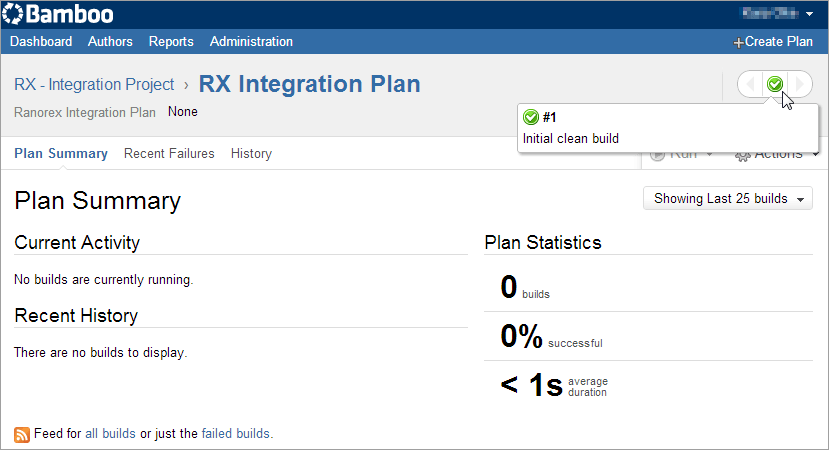Click the Create Plan button
The width and height of the screenshot is (829, 450).
tap(773, 42)
